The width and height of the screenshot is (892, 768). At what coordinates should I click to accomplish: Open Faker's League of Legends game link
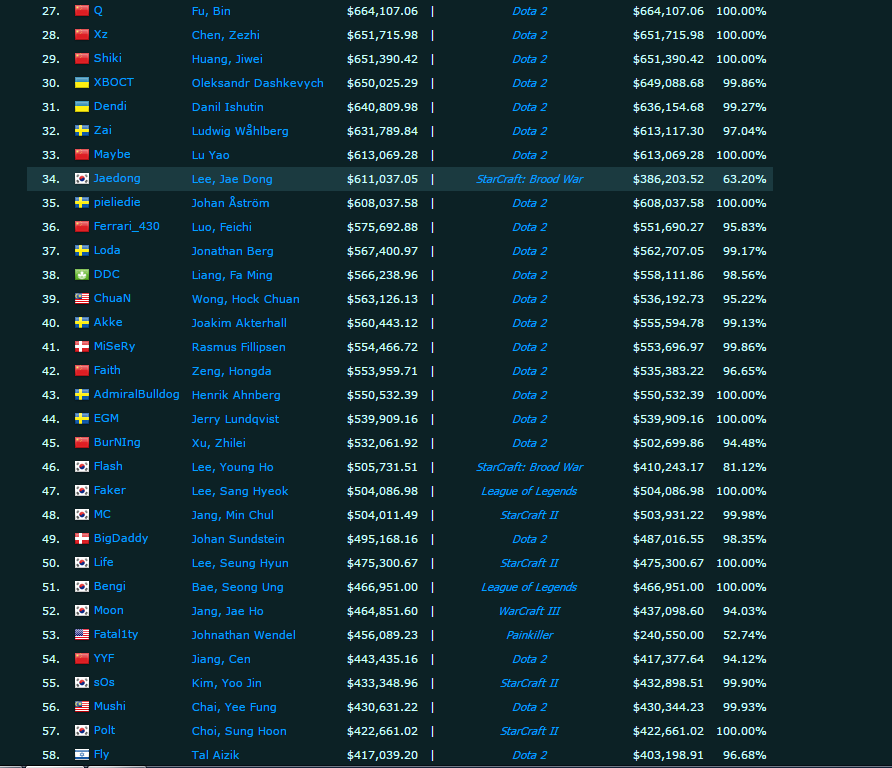[529, 491]
